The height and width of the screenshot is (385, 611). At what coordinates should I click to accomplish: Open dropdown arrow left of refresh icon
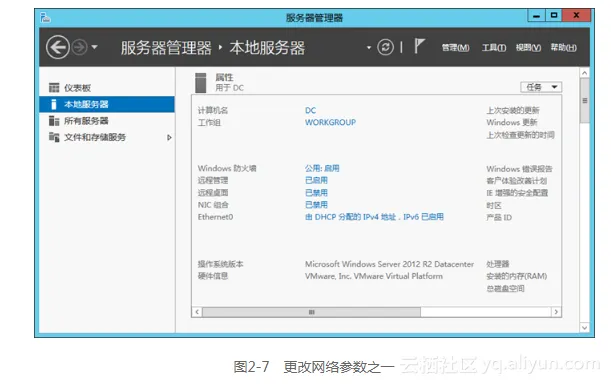369,48
